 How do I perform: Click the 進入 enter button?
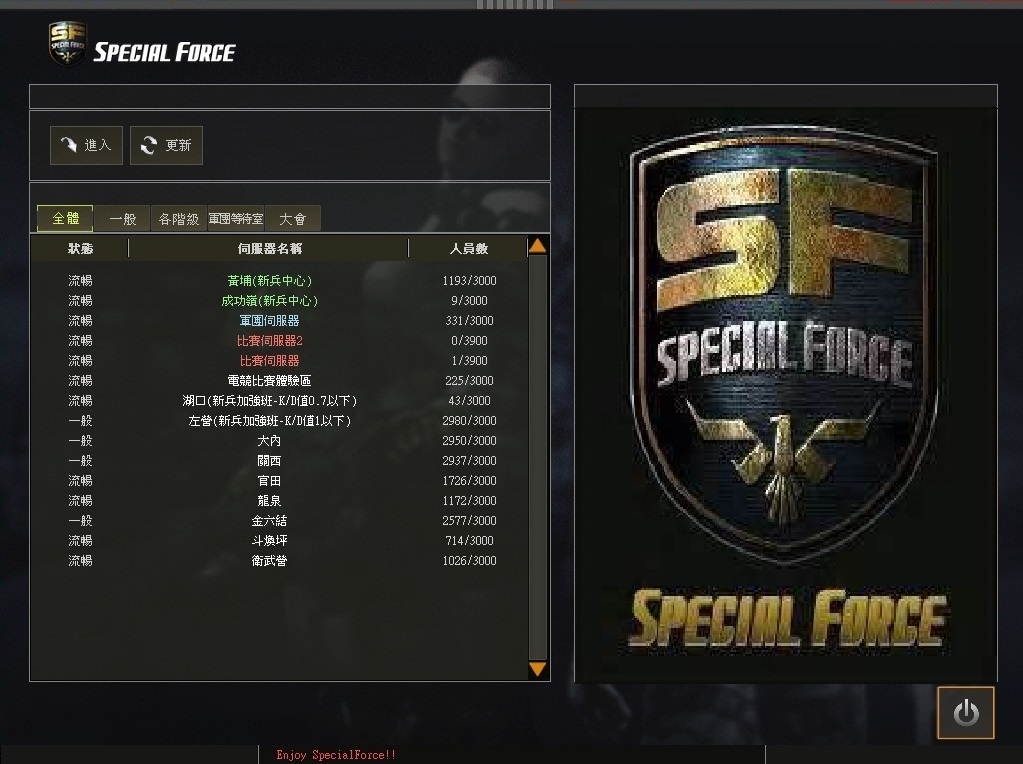click(86, 145)
